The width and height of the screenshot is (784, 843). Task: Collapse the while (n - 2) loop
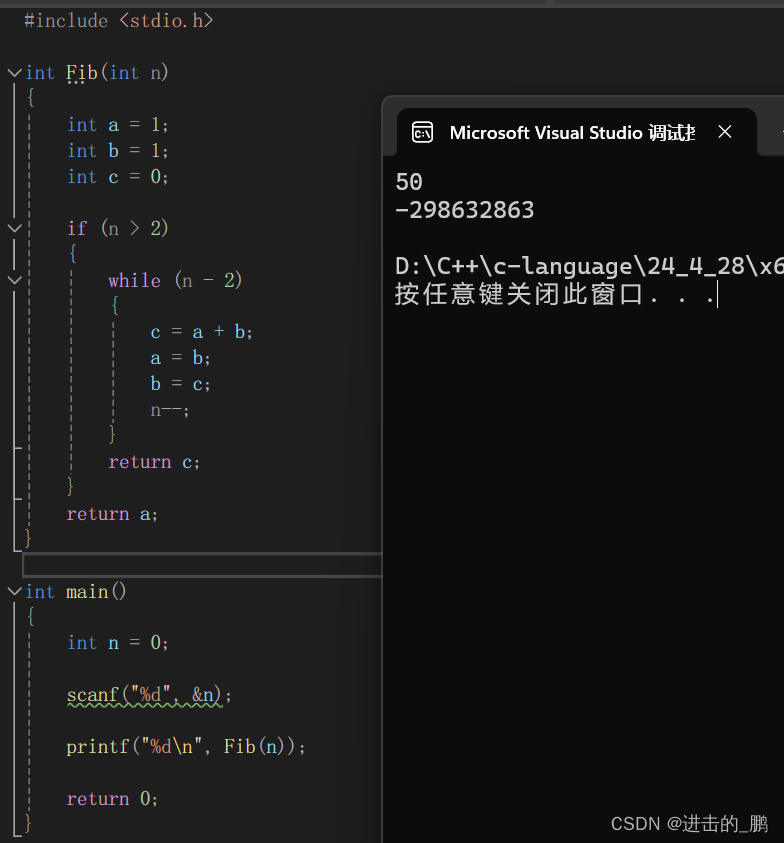[x=15, y=280]
